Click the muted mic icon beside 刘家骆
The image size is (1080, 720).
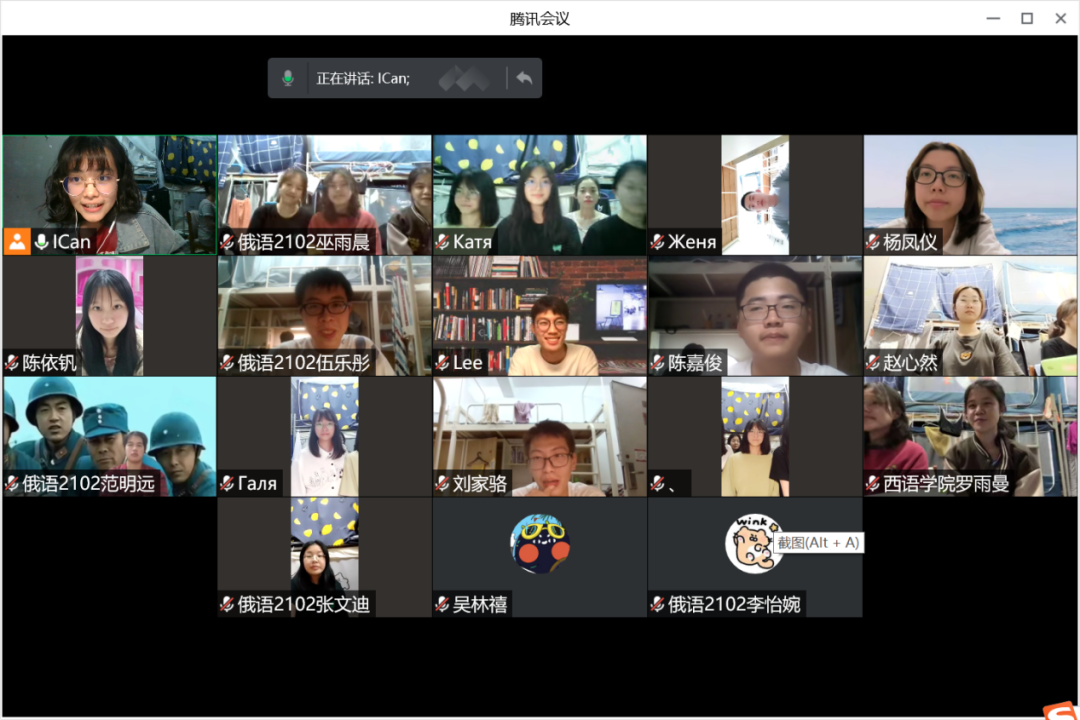point(442,484)
